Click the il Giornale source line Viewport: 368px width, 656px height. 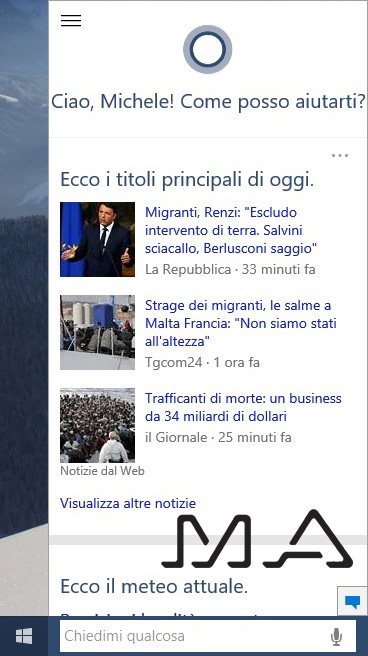pos(218,438)
